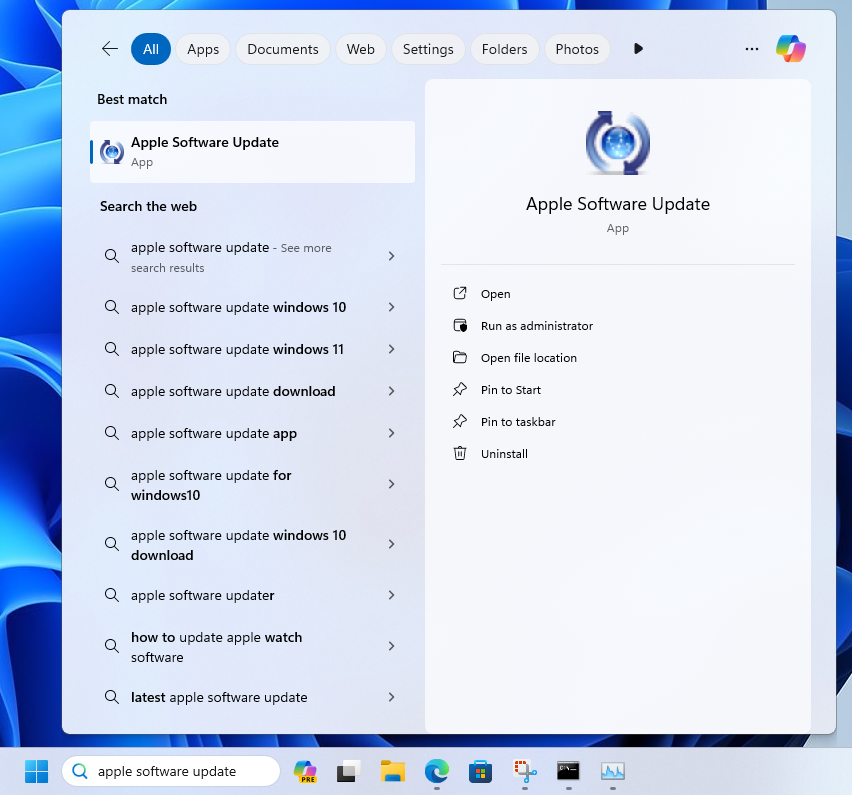Expand 'apple software update - See more' chevron
The image size is (852, 795).
click(391, 256)
